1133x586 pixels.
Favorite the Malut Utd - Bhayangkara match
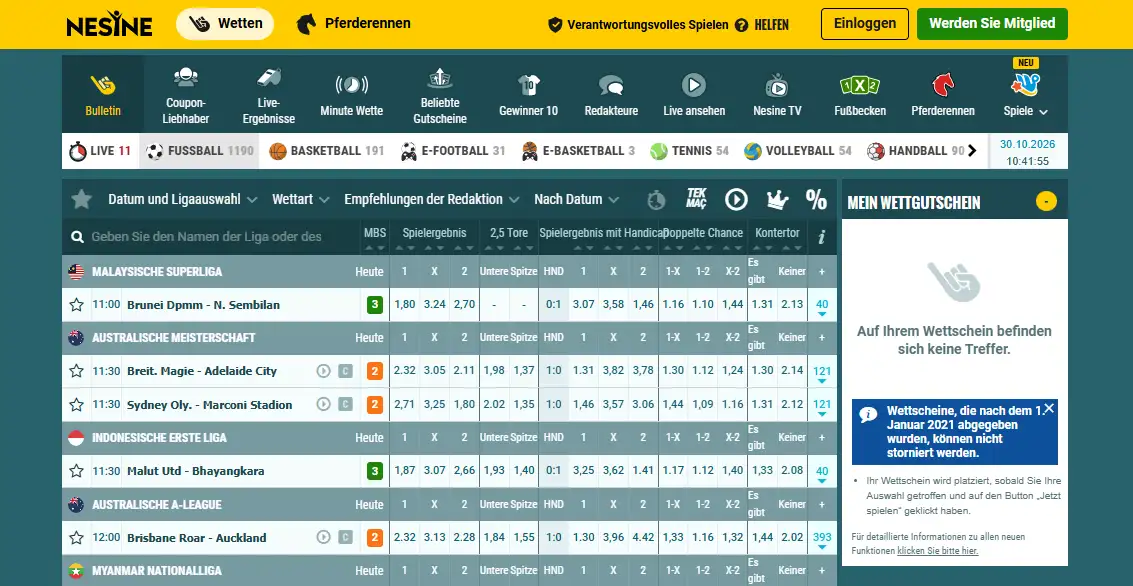[76, 471]
